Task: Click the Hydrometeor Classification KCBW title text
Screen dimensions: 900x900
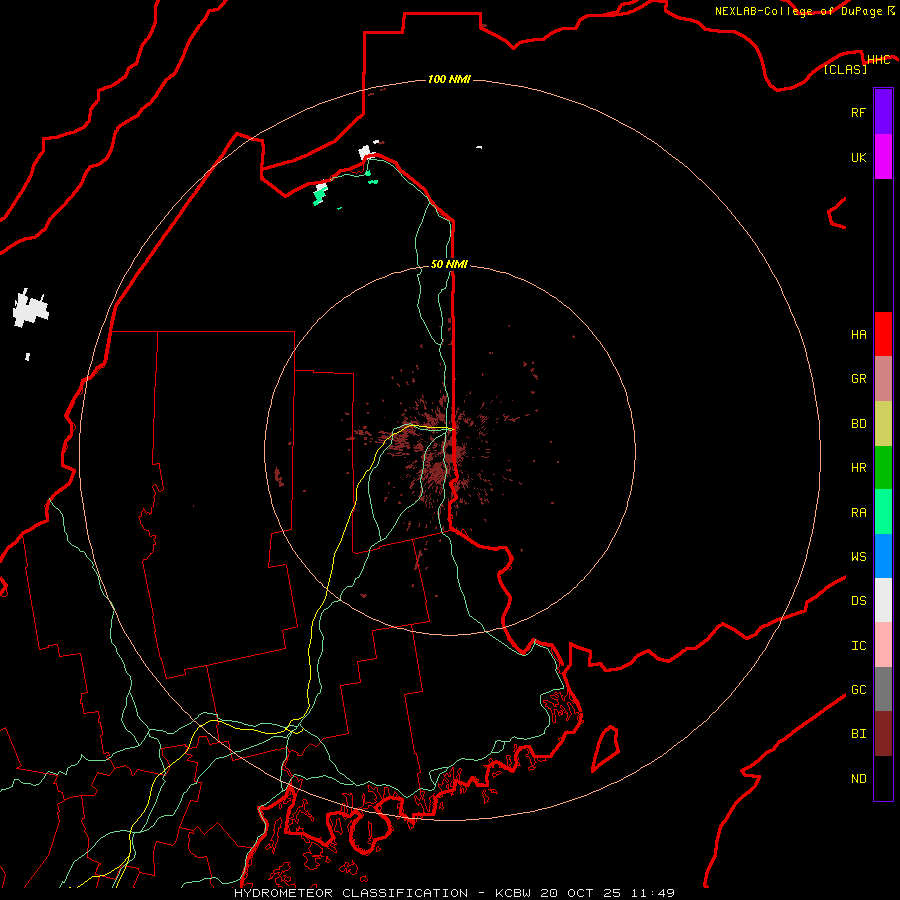Action: click(454, 893)
